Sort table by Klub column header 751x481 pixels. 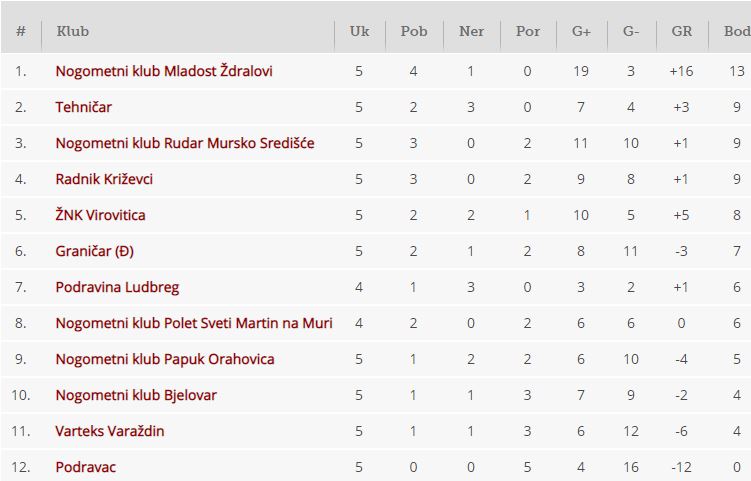(73, 32)
